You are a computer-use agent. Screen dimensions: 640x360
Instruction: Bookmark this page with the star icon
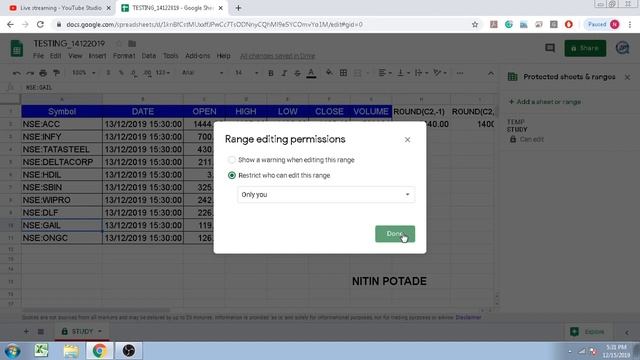point(475,24)
